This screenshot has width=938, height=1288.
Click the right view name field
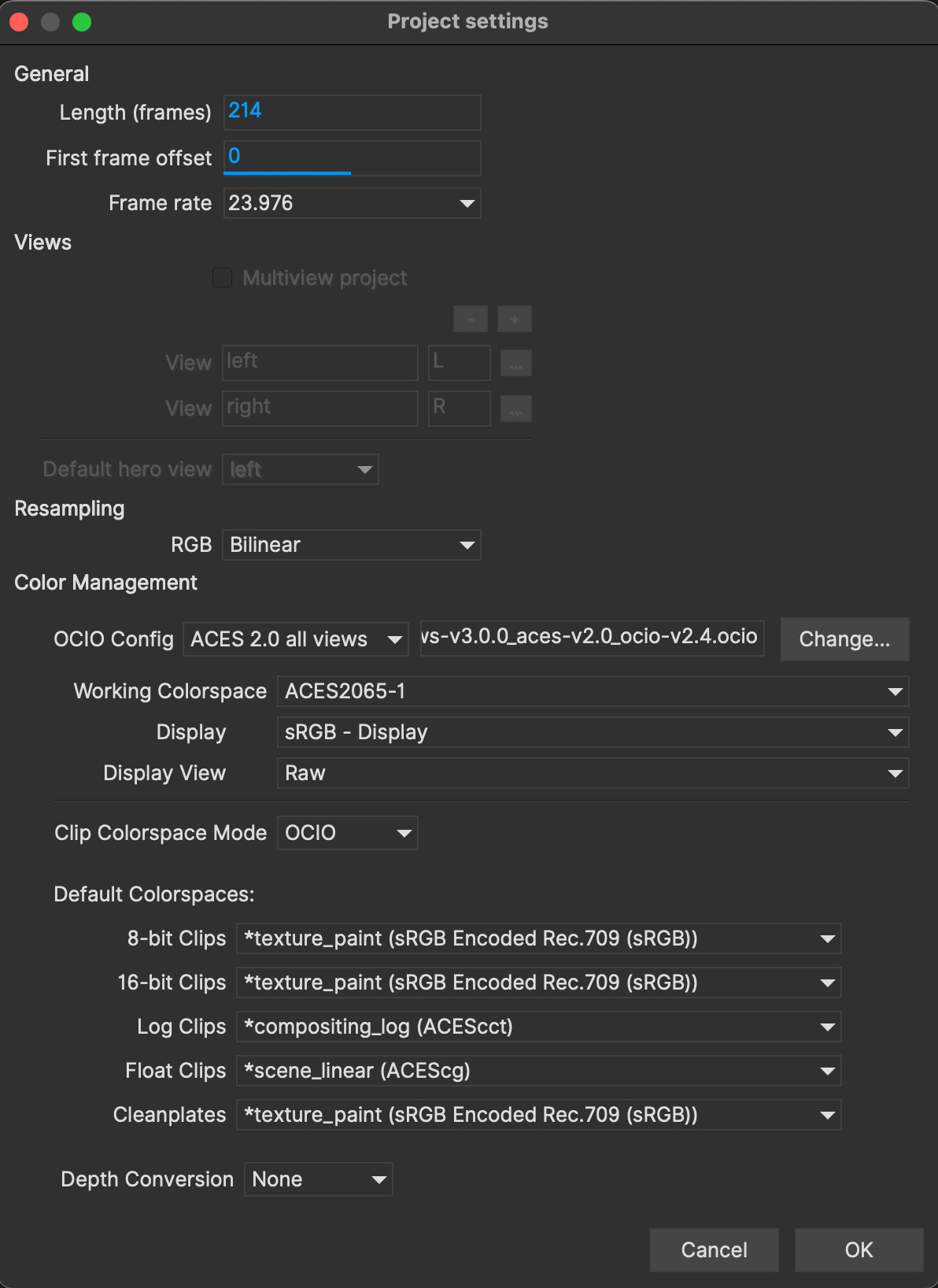click(x=320, y=409)
